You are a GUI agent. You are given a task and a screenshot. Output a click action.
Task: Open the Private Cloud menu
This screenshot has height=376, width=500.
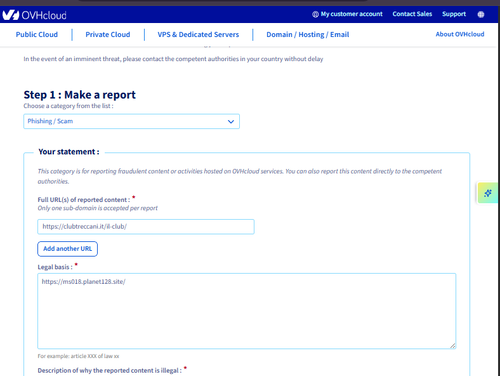pos(108,34)
